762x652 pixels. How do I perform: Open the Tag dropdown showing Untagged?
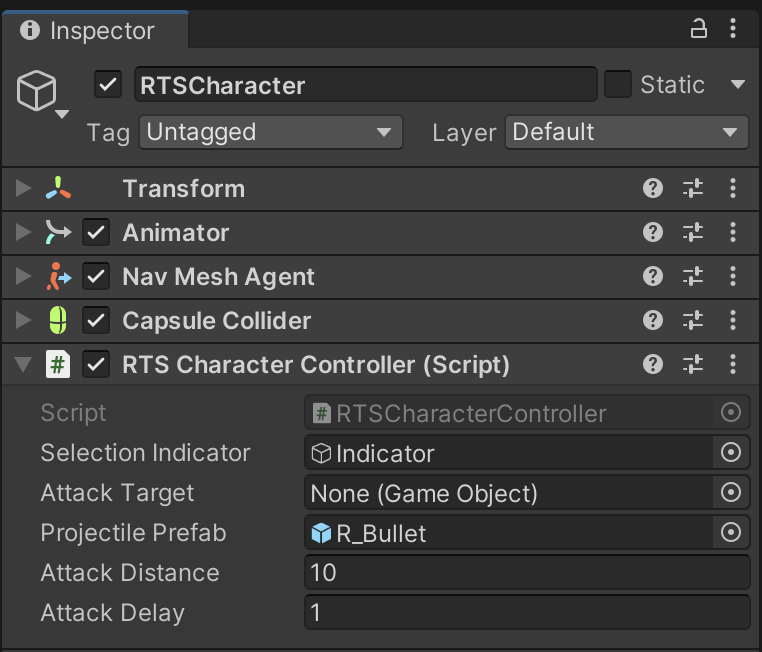pos(270,132)
